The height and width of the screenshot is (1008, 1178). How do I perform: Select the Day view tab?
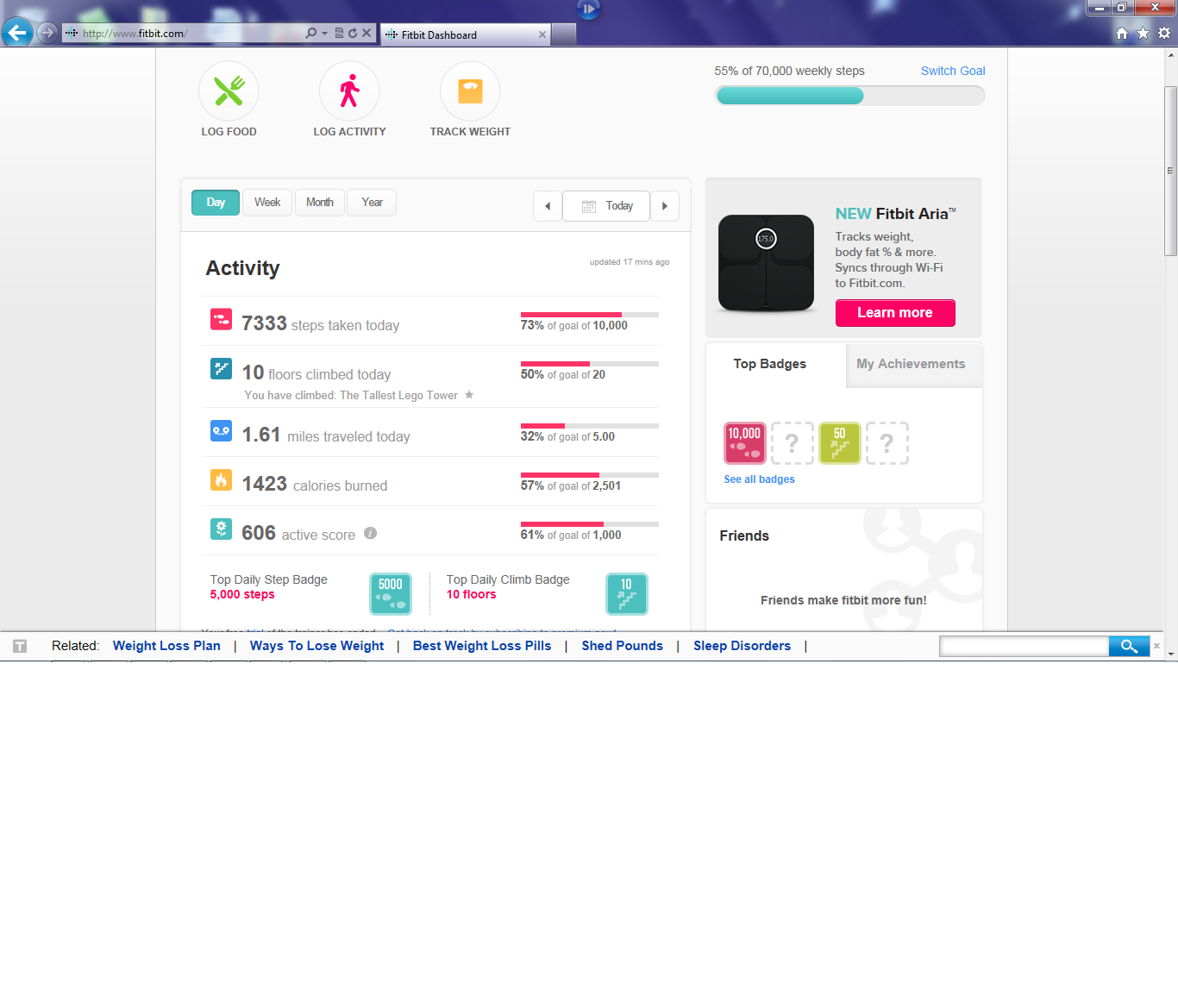point(216,203)
